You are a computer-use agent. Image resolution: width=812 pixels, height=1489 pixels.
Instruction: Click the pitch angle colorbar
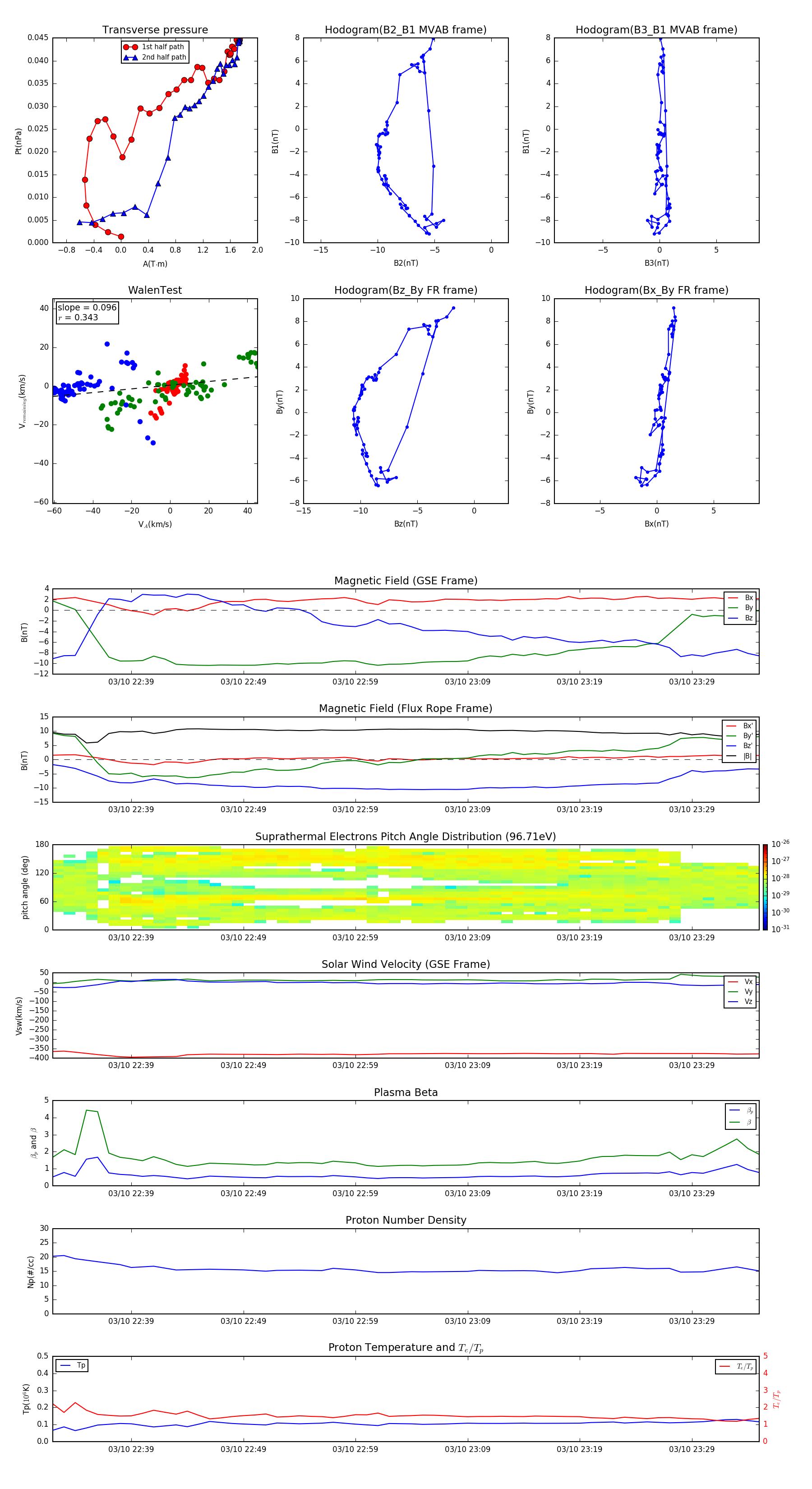click(765, 887)
